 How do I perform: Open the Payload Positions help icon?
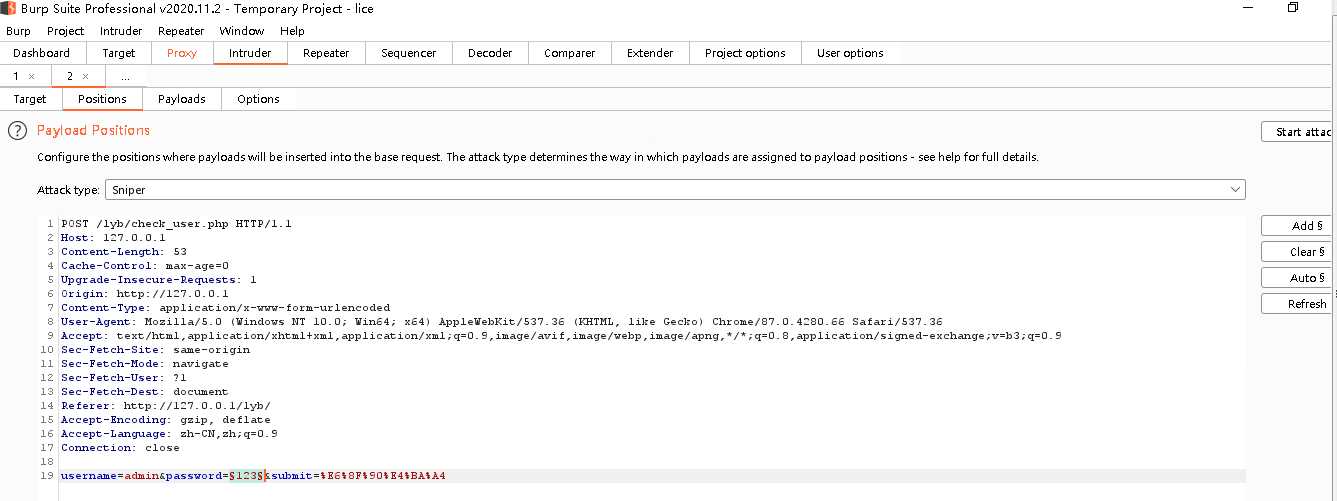coord(17,131)
